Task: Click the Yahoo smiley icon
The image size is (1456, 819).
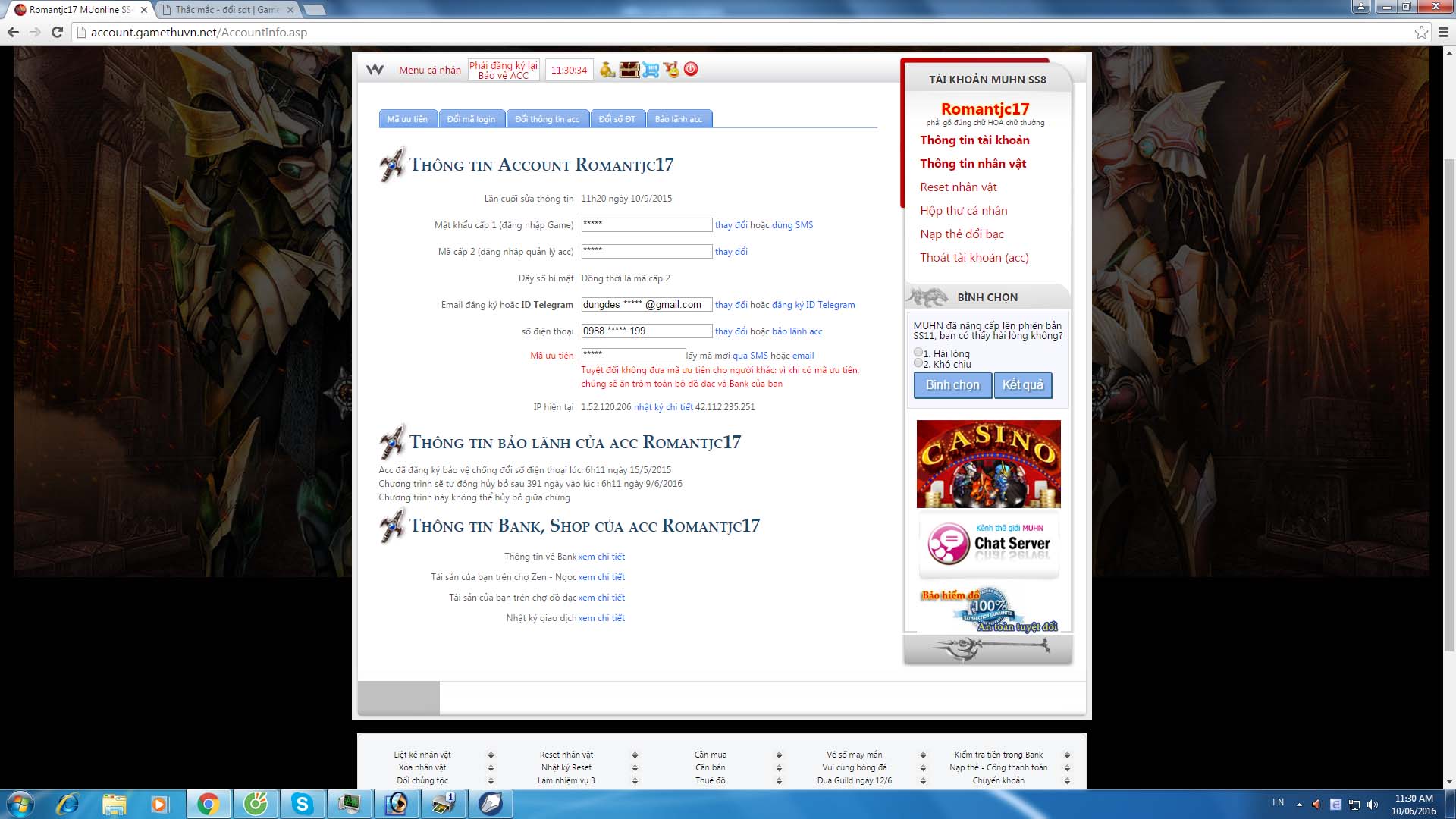Action: 671,70
